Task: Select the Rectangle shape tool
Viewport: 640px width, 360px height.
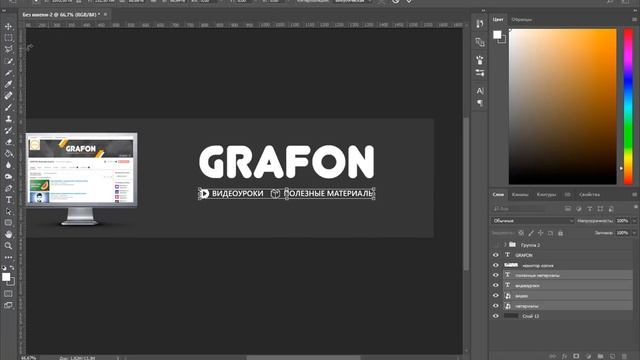Action: (x=8, y=223)
